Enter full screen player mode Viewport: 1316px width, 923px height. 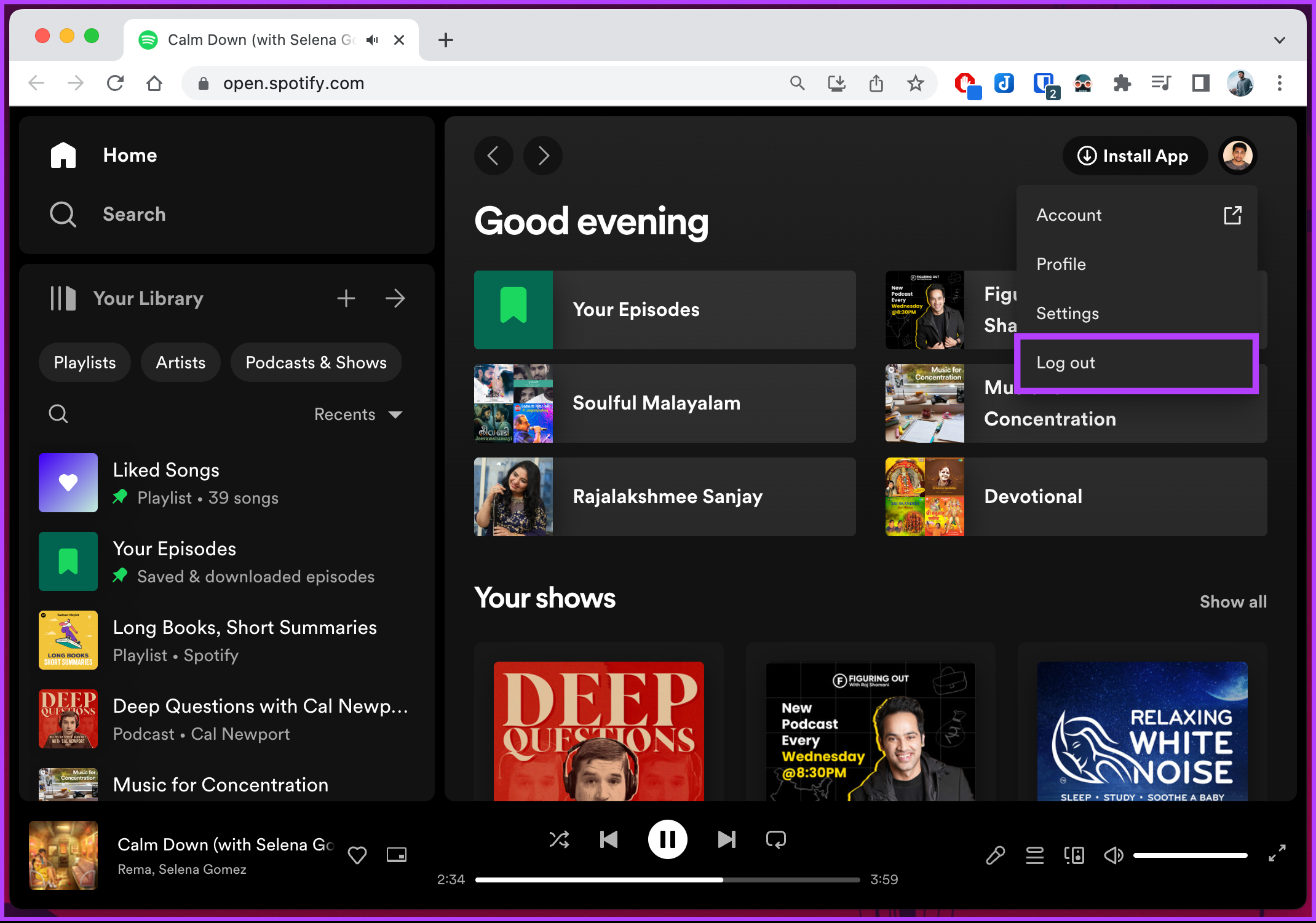[x=1277, y=853]
